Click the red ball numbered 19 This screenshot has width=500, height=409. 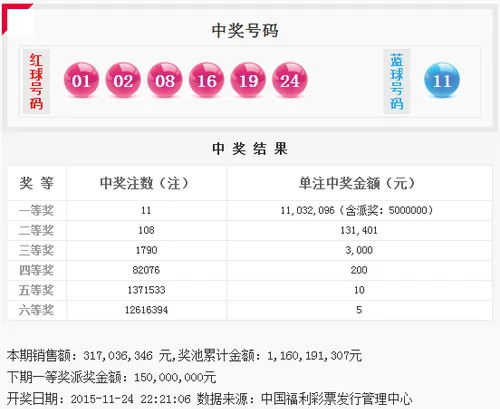point(248,80)
